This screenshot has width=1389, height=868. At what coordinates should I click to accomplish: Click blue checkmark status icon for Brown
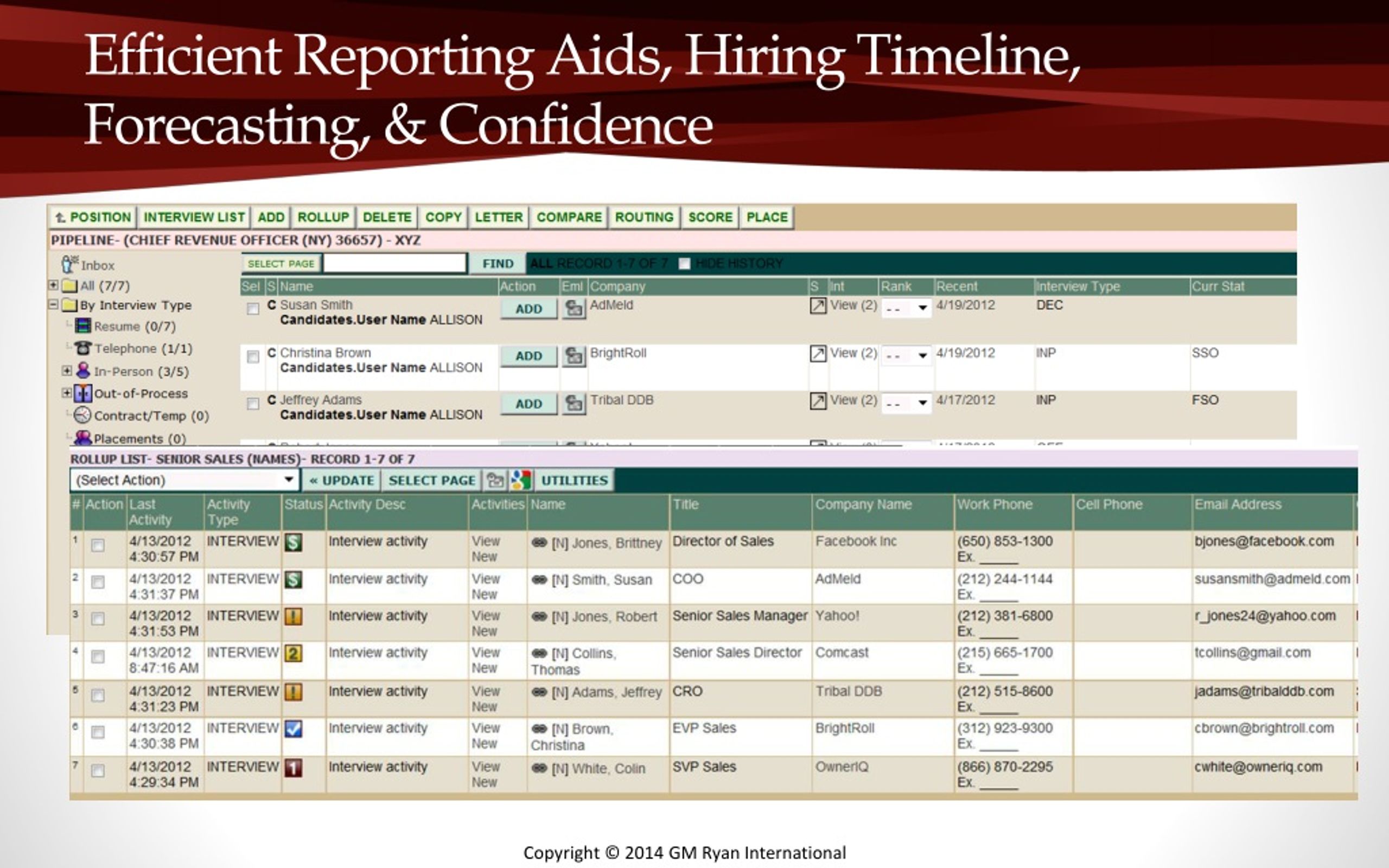pos(294,729)
